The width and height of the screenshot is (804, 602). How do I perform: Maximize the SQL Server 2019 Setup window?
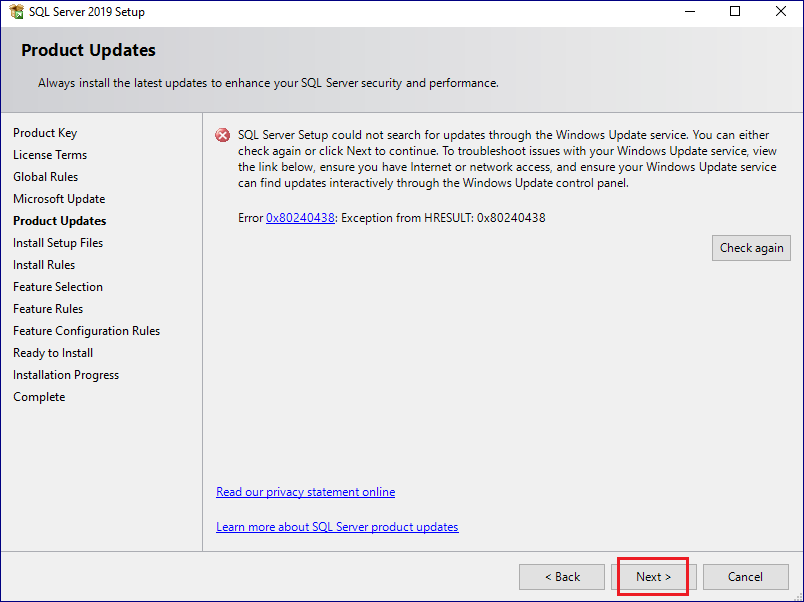point(735,11)
